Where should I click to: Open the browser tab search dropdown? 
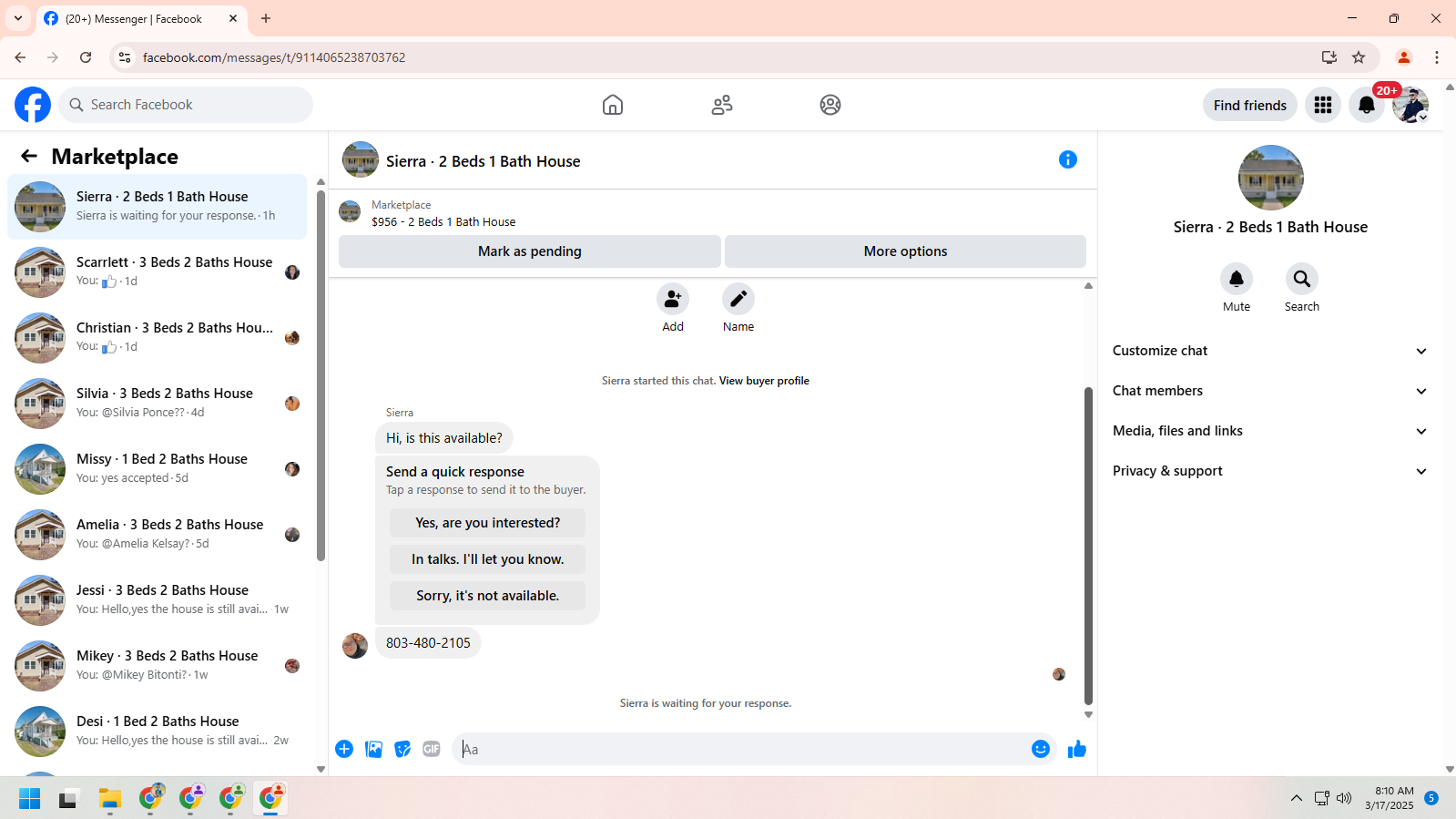(x=18, y=18)
